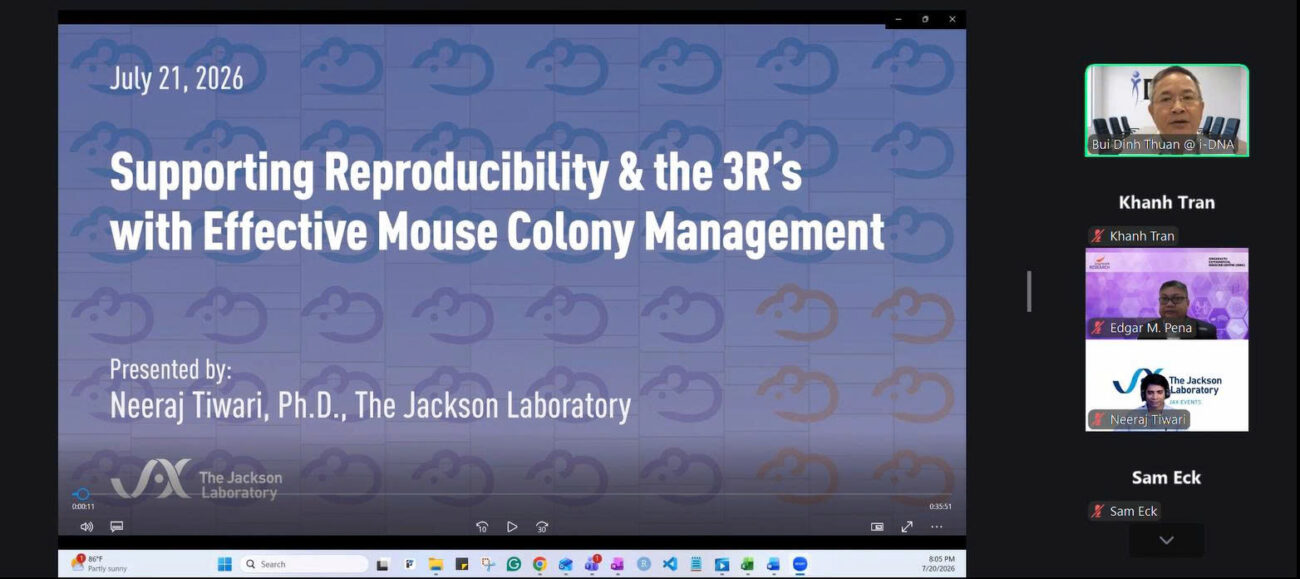The image size is (1300, 579).
Task: Click Khanh Tran muted microphone icon
Action: (x=1098, y=236)
